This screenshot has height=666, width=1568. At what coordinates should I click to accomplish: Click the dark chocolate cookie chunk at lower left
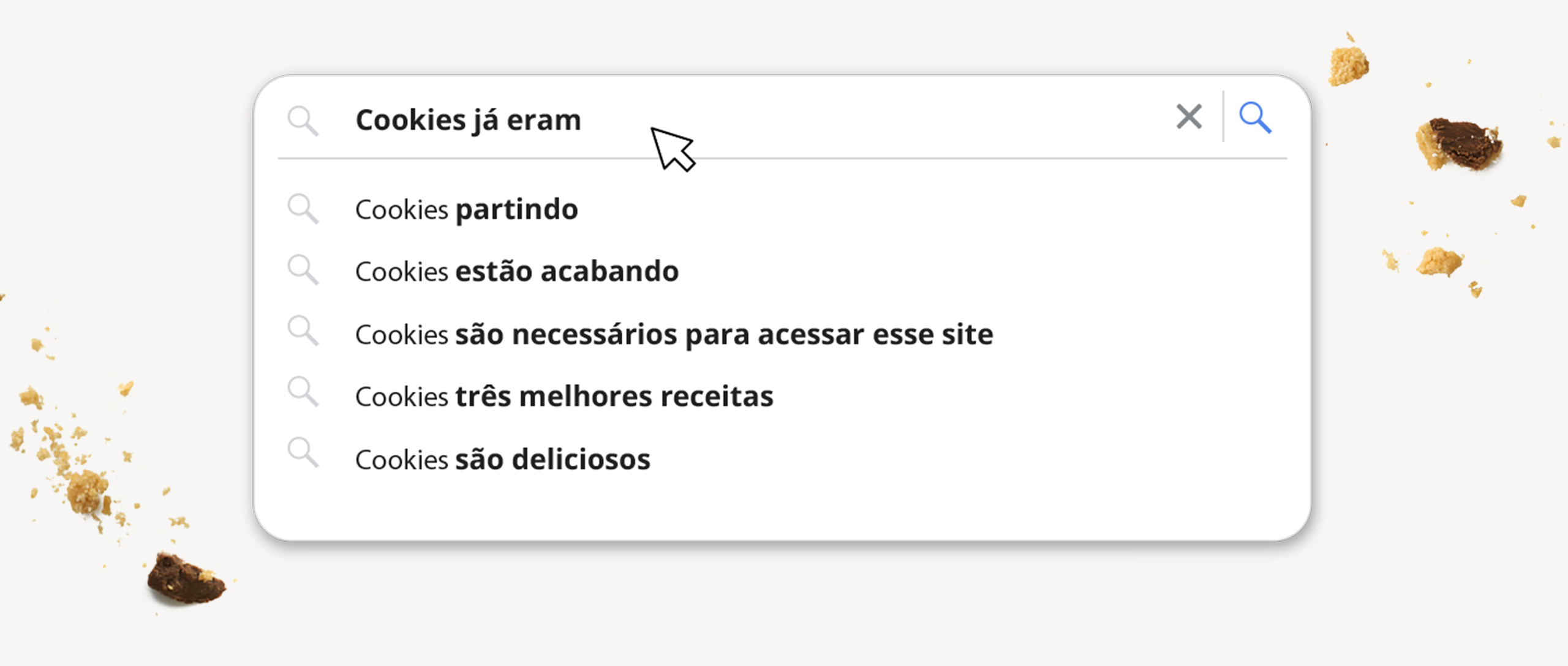pos(185,579)
